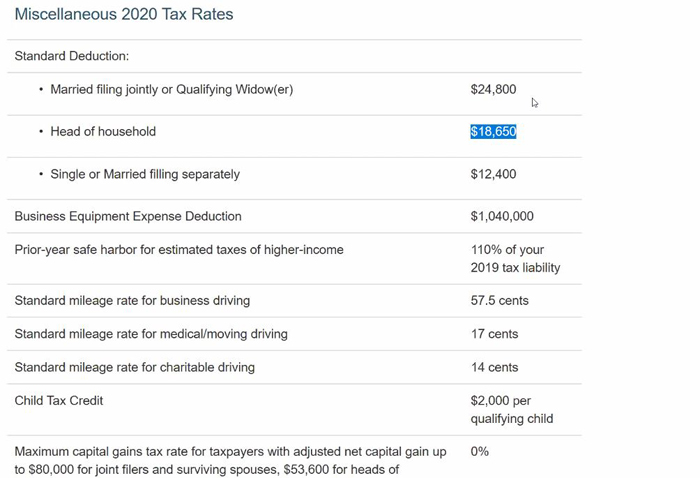Select Standard mileage rate for charitable driving
Image resolution: width=700 pixels, height=478 pixels.
135,367
